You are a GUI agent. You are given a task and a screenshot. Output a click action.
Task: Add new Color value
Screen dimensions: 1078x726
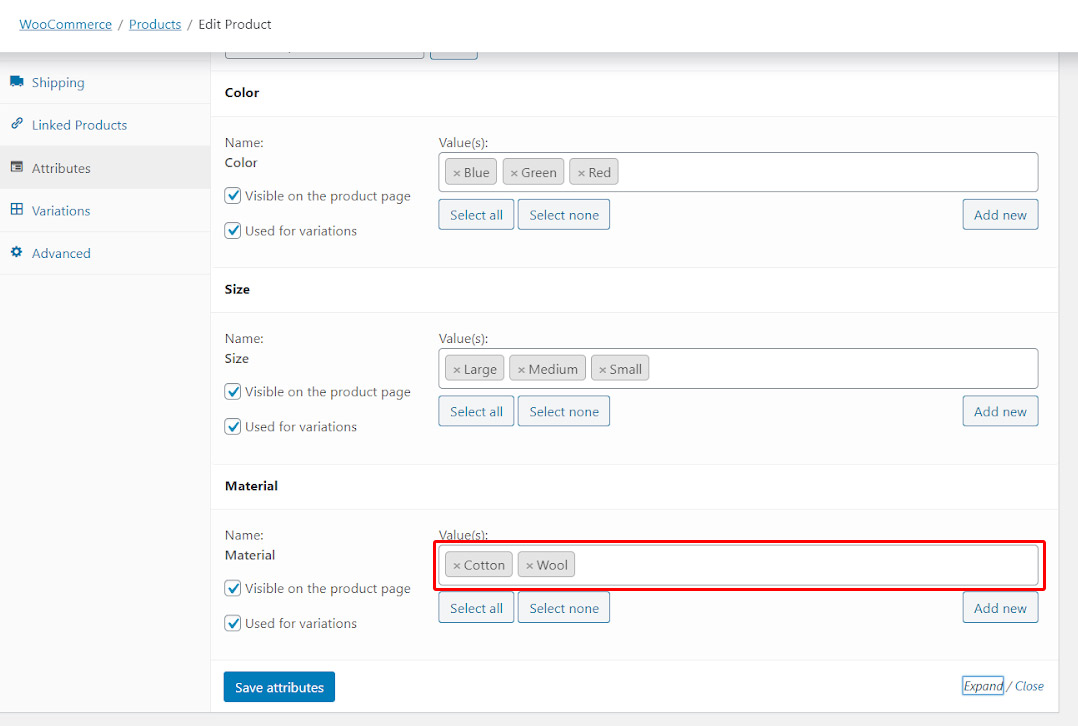click(x=1000, y=214)
